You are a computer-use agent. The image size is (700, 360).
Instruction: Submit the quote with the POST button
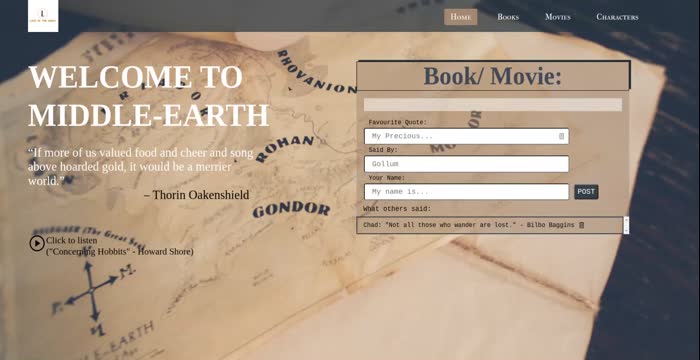click(586, 192)
